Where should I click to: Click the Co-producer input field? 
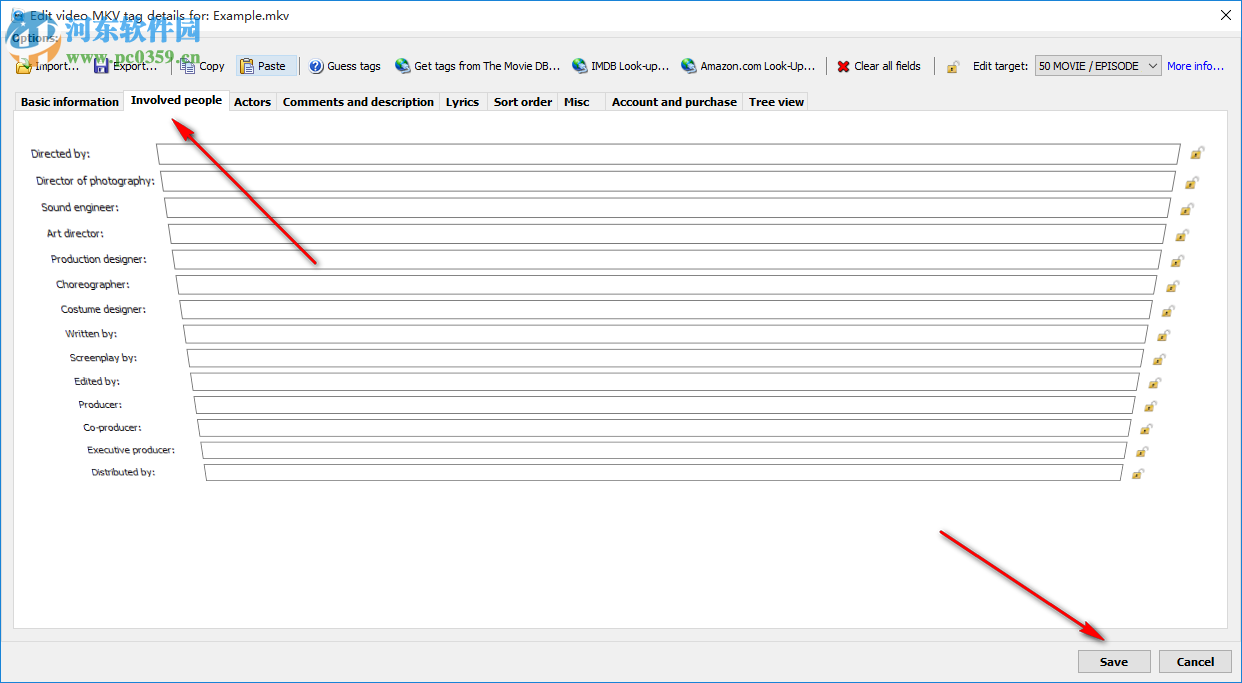664,427
